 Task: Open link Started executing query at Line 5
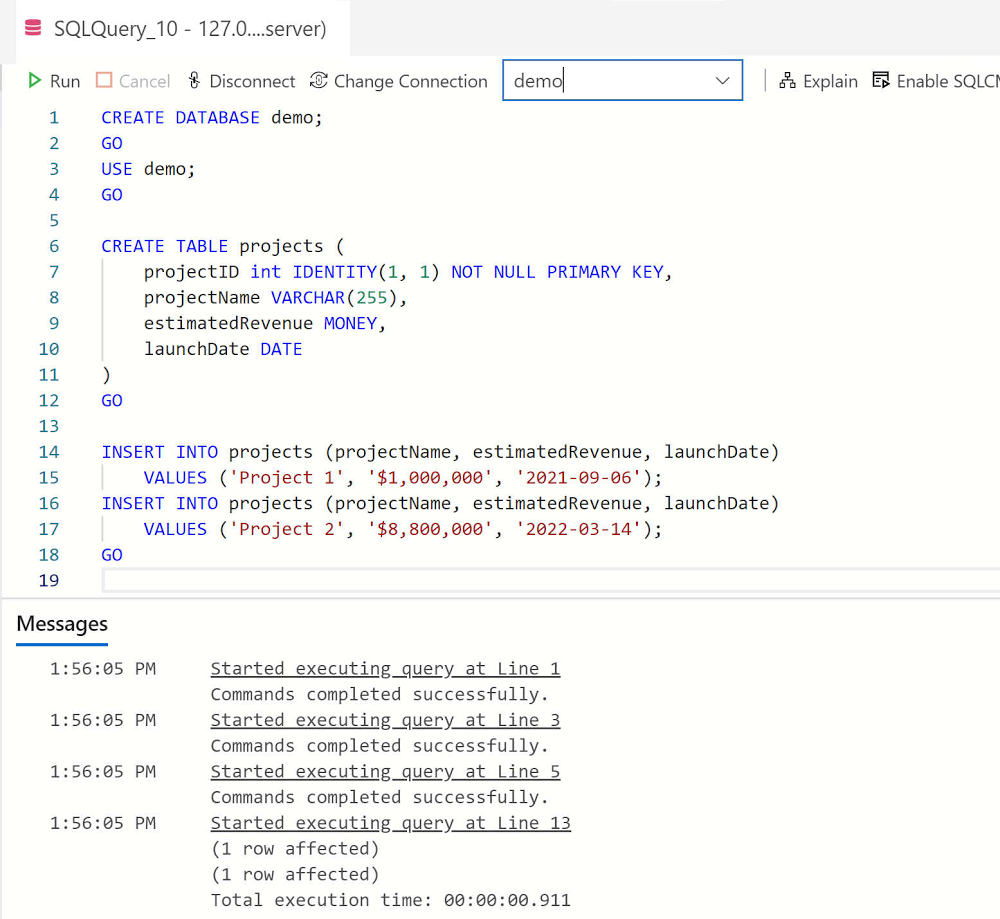coord(385,772)
